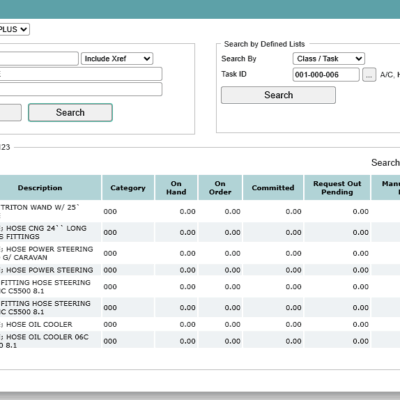Click the green-outlined Search button
This screenshot has width=400, height=400.
click(70, 113)
